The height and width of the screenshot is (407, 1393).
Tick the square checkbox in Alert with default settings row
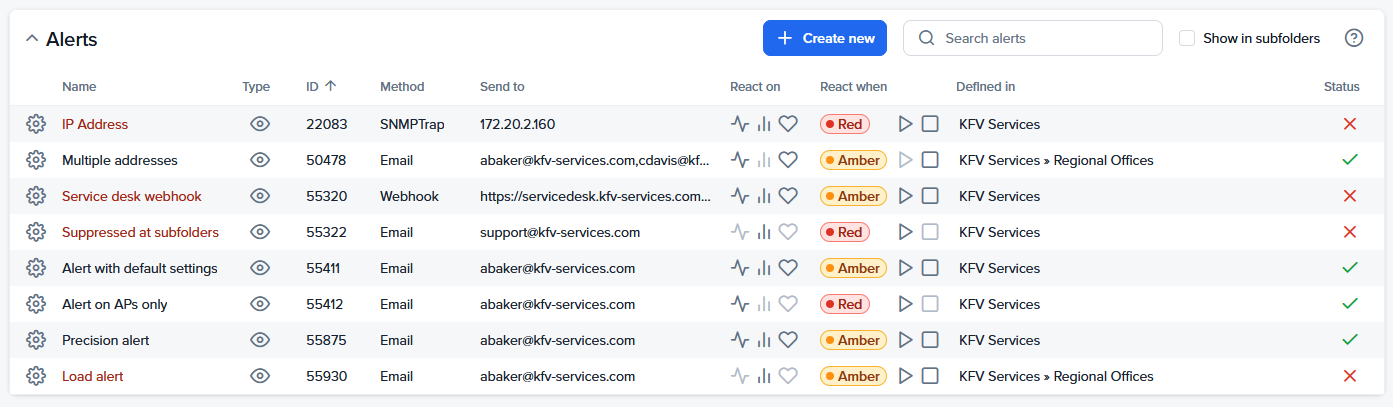[930, 268]
